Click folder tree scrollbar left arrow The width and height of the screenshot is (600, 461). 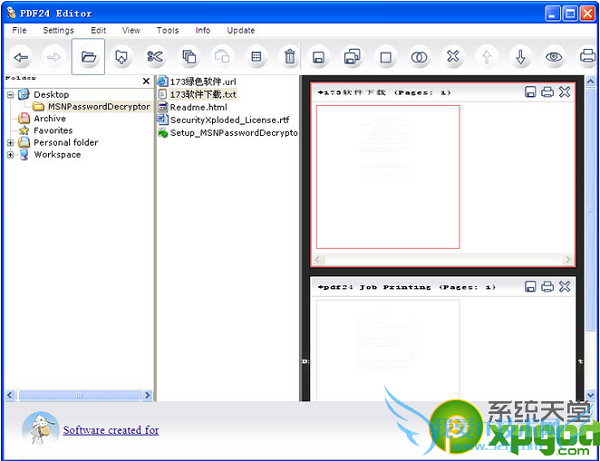[x=10, y=395]
